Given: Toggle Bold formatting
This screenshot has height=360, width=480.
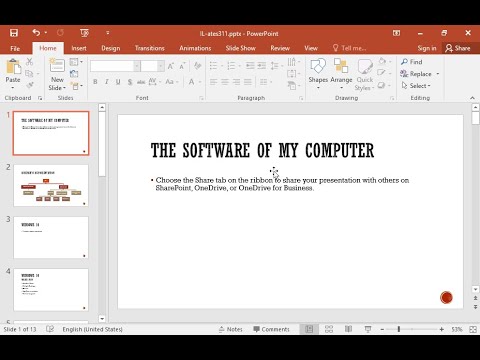Looking at the screenshot, I should click(x=95, y=82).
